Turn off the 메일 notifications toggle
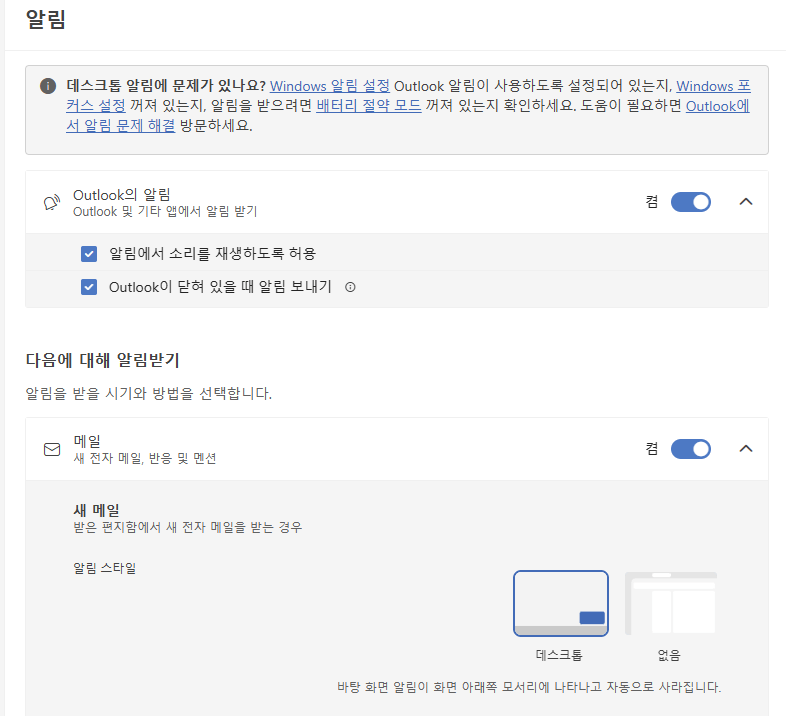The width and height of the screenshot is (786, 716). pyautogui.click(x=691, y=449)
